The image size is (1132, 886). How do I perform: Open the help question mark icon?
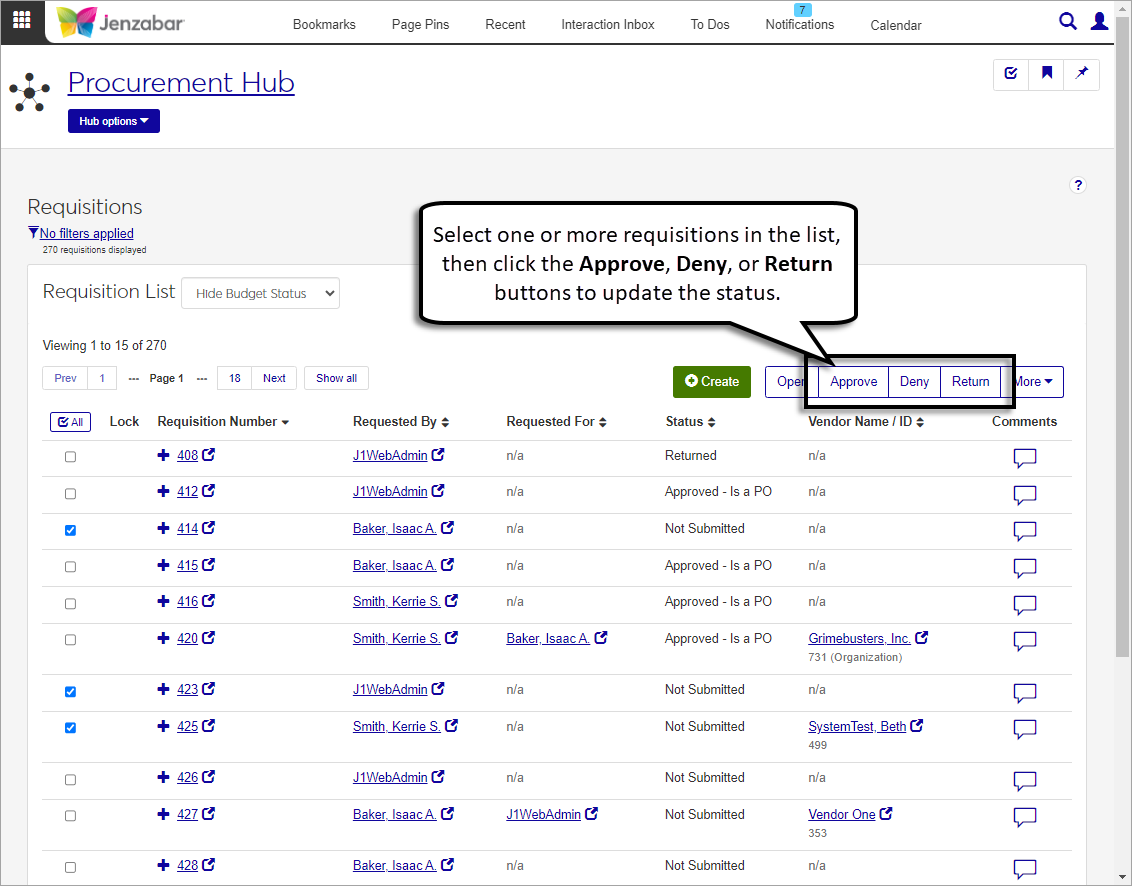click(1077, 185)
